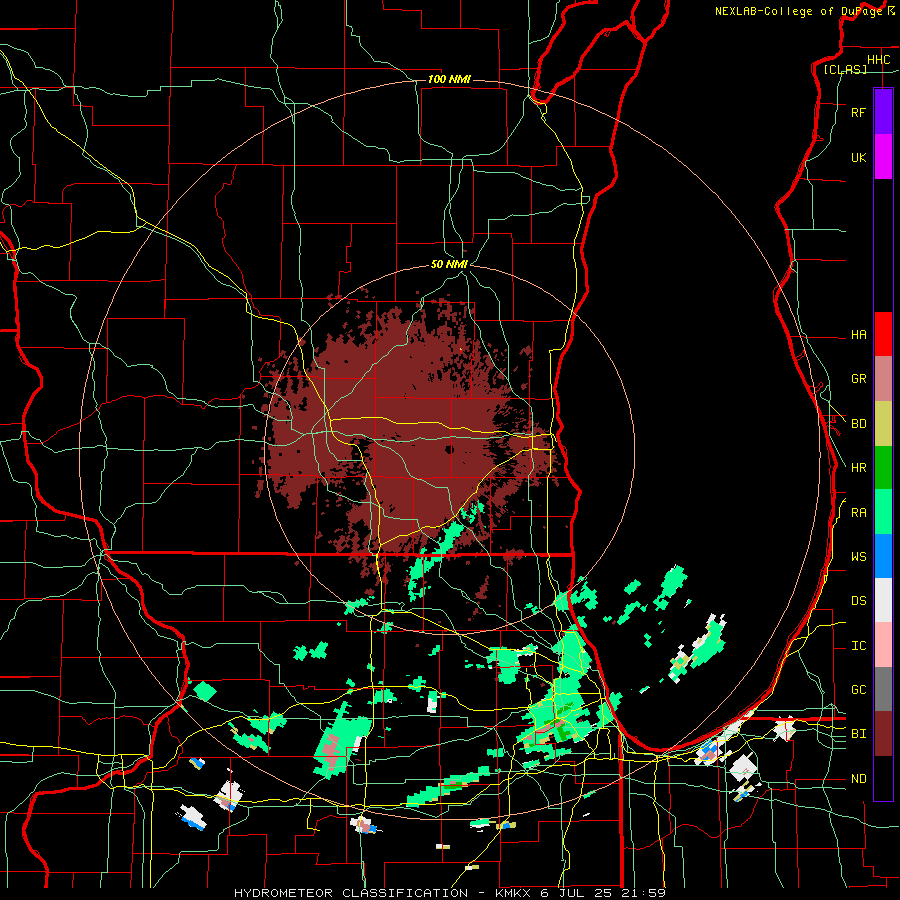
Task: Click the 'DS' legend label
Action: click(858, 601)
